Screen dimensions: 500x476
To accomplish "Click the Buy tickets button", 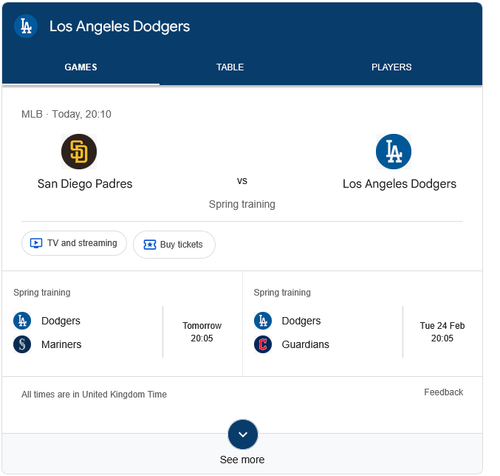I will (x=174, y=245).
